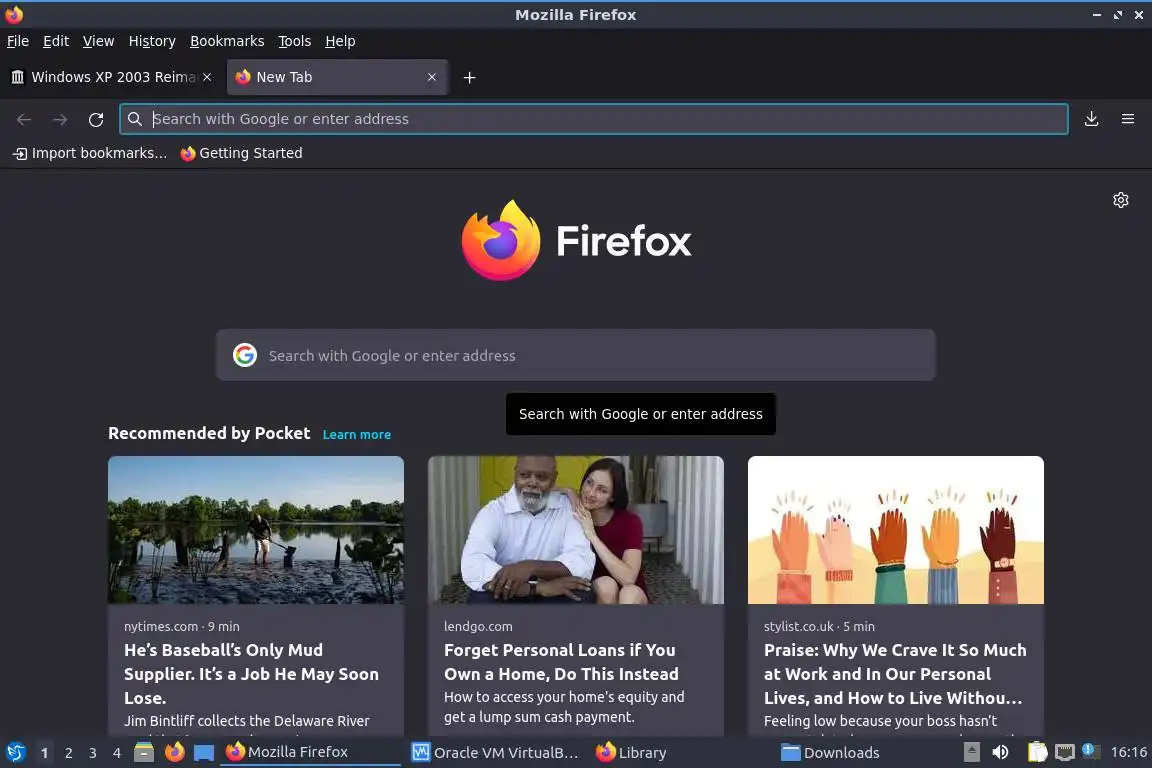Screen dimensions: 1152x768
Task: Open He's Baseball's Only Mud Supplier headline
Action: (x=251, y=674)
